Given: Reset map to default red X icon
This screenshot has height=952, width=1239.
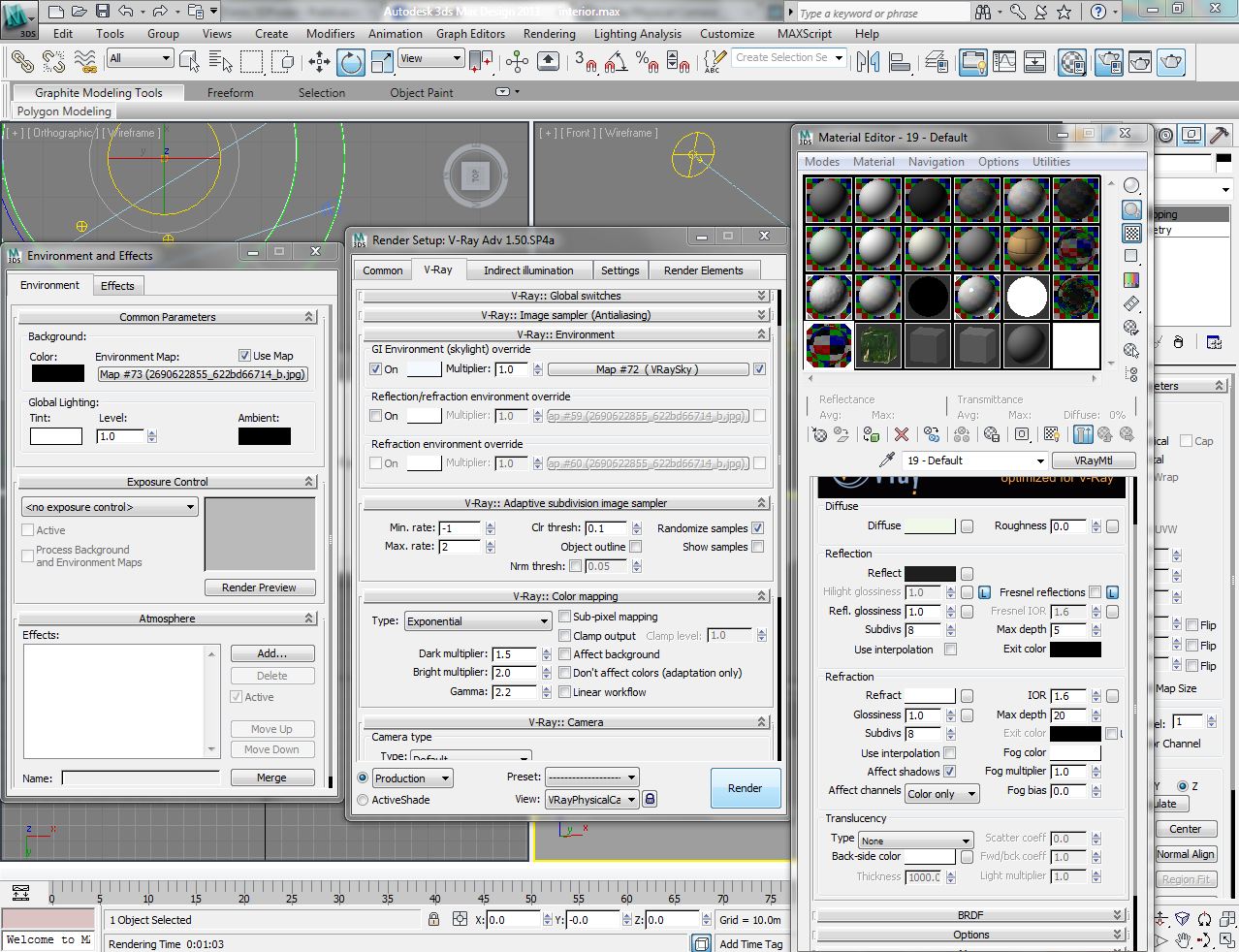Looking at the screenshot, I should (902, 434).
